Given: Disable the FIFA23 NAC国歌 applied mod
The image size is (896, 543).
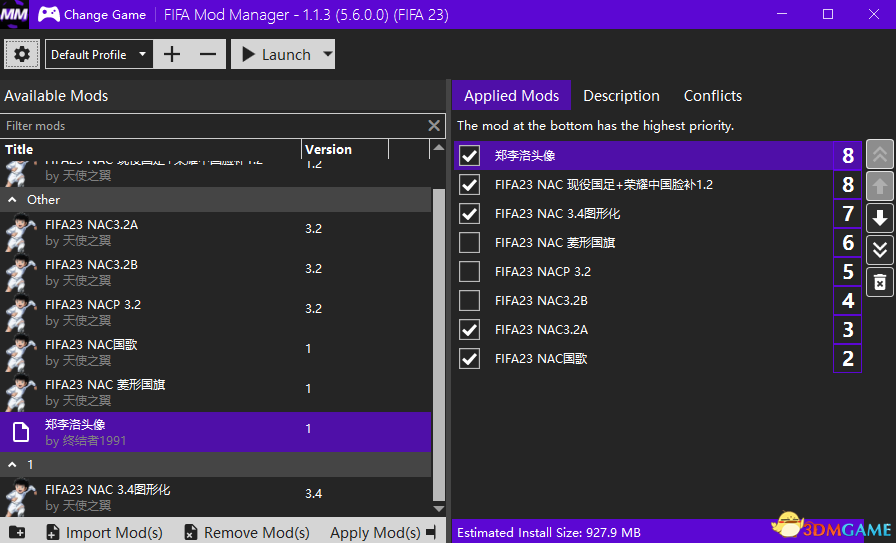Looking at the screenshot, I should tap(469, 358).
